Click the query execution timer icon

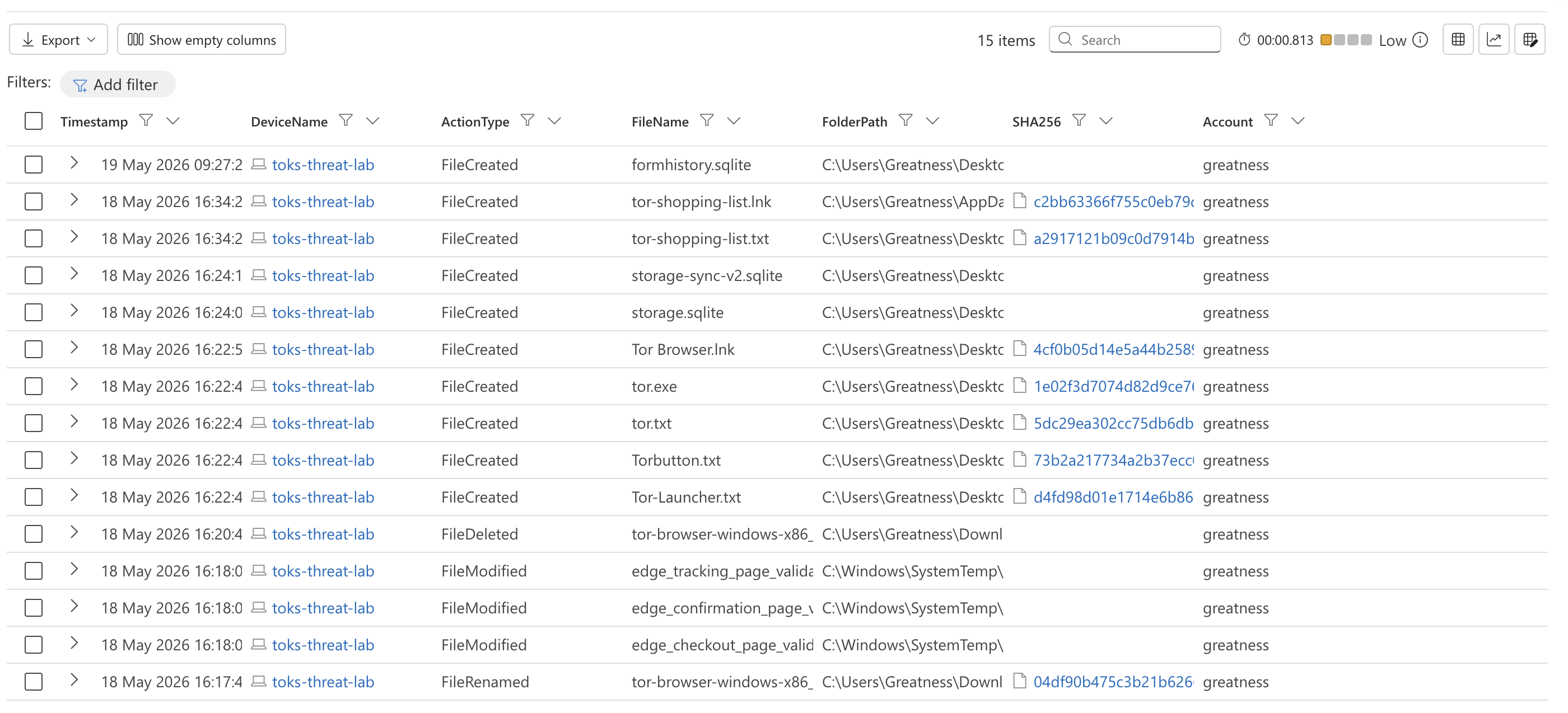tap(1245, 40)
